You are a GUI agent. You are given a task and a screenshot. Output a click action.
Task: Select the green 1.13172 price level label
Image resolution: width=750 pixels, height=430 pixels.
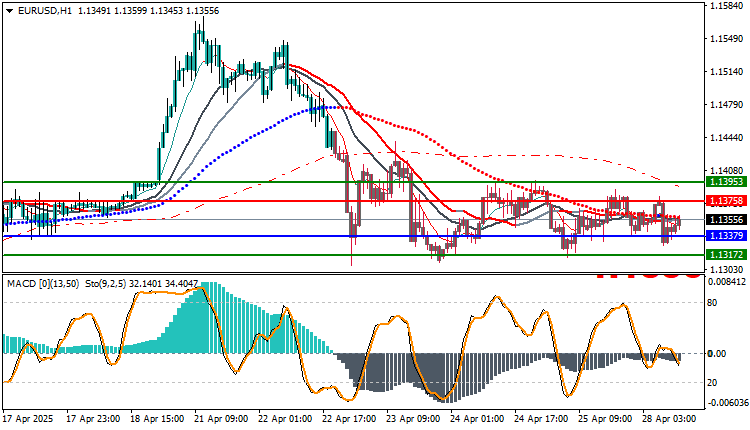[726, 254]
